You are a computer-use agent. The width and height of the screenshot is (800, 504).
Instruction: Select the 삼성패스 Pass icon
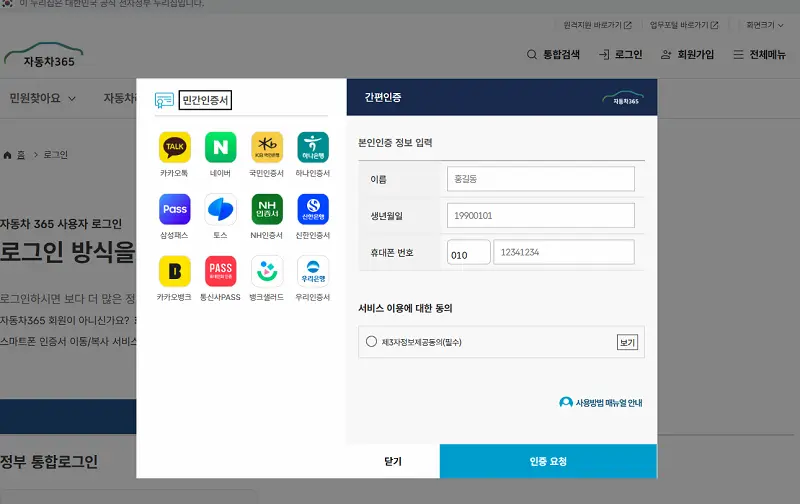click(x=174, y=209)
